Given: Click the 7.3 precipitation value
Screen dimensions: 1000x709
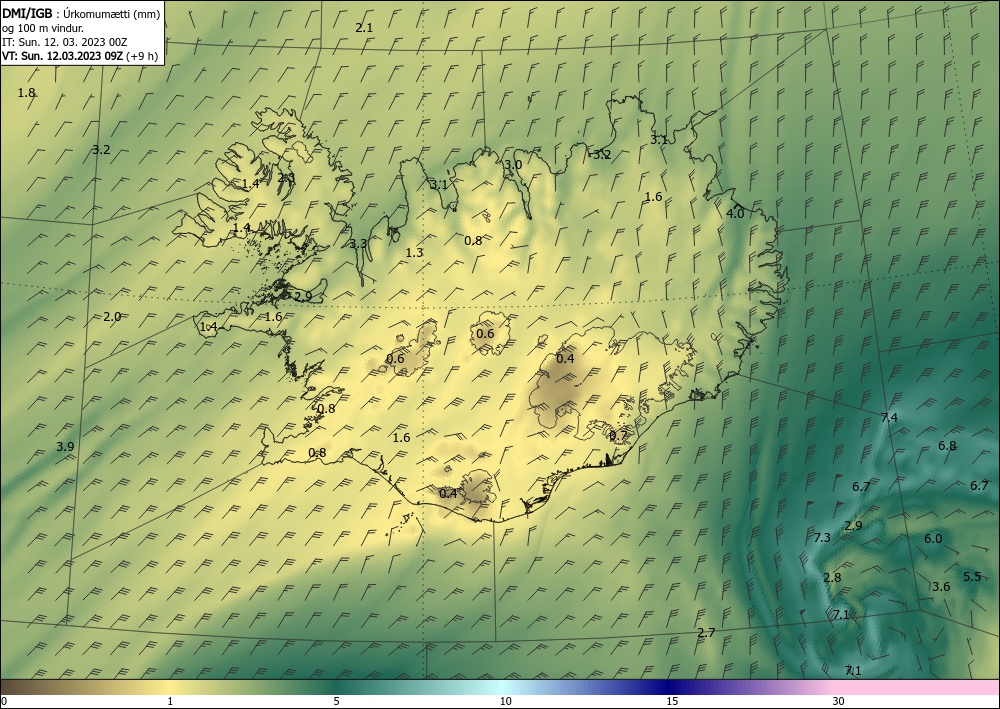Looking at the screenshot, I should click(823, 537).
